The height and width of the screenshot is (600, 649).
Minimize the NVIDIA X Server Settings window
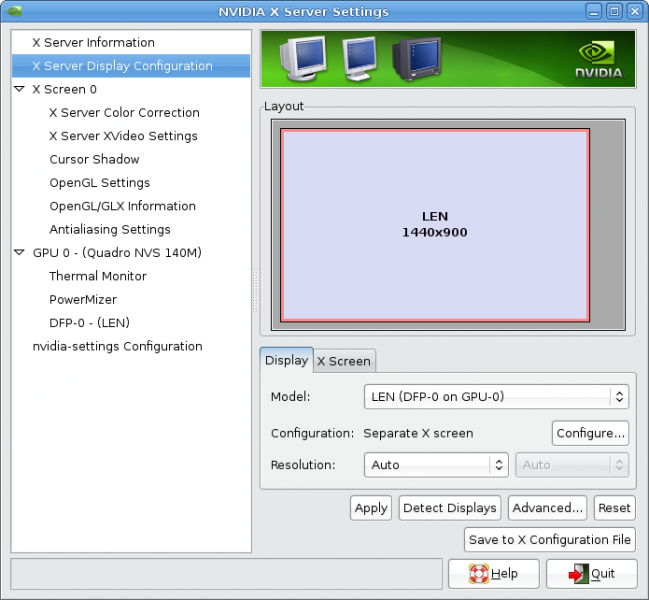coord(594,11)
